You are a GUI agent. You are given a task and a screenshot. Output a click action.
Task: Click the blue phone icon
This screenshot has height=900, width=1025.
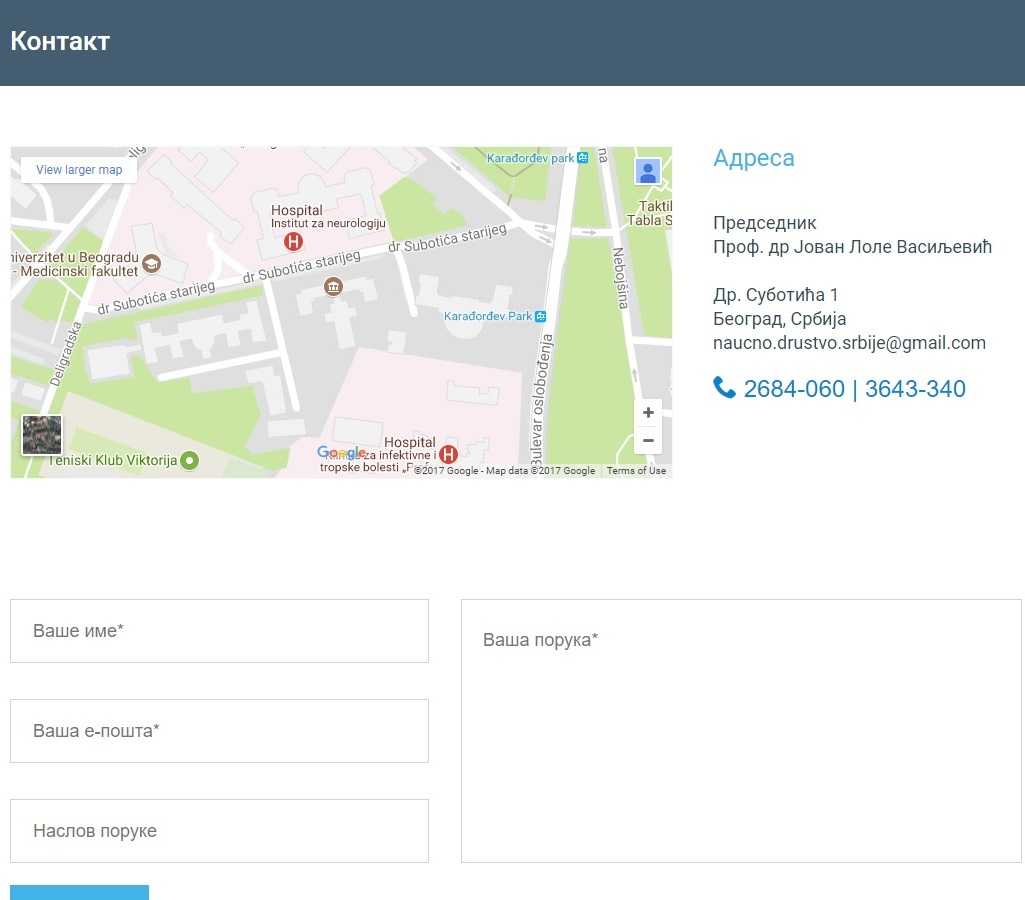pyautogui.click(x=724, y=388)
